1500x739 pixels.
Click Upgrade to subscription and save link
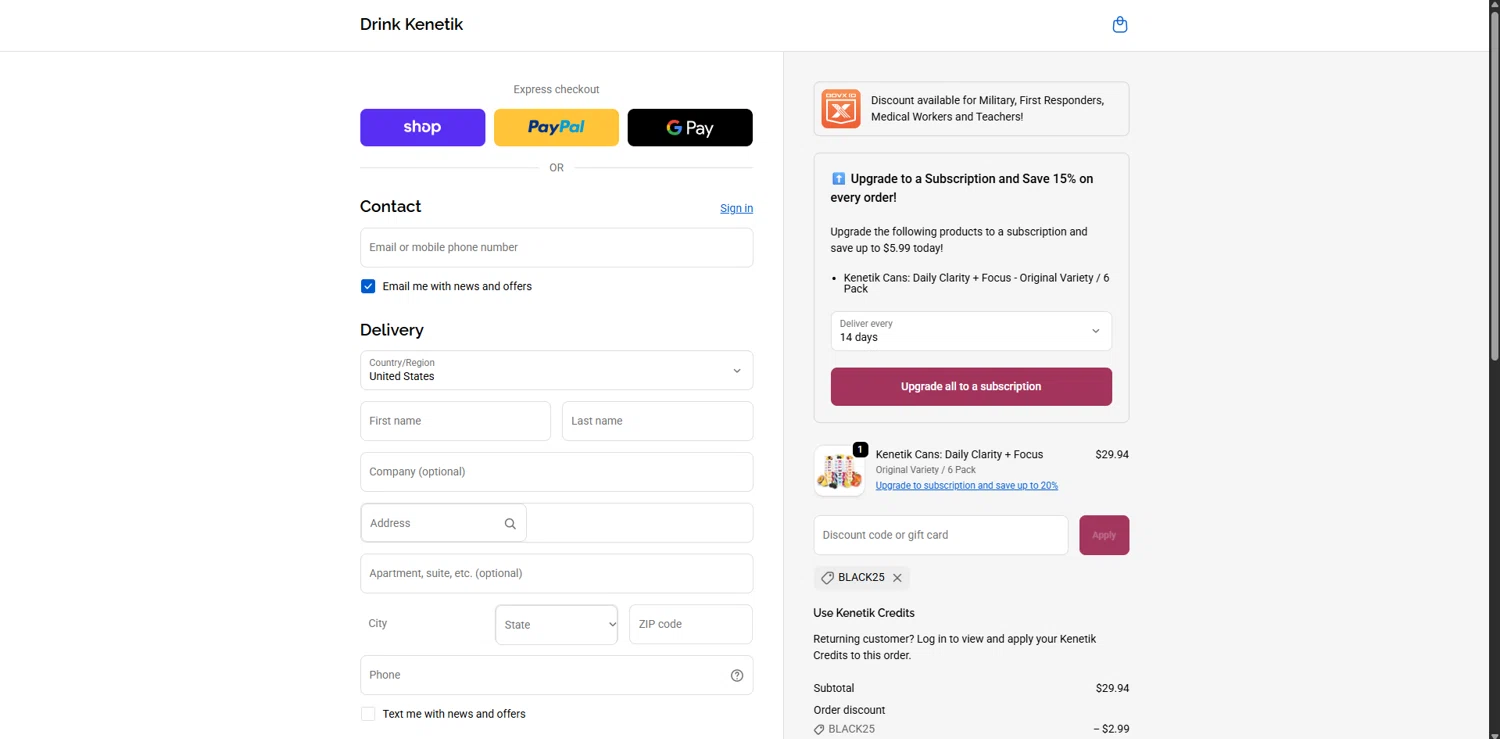966,486
